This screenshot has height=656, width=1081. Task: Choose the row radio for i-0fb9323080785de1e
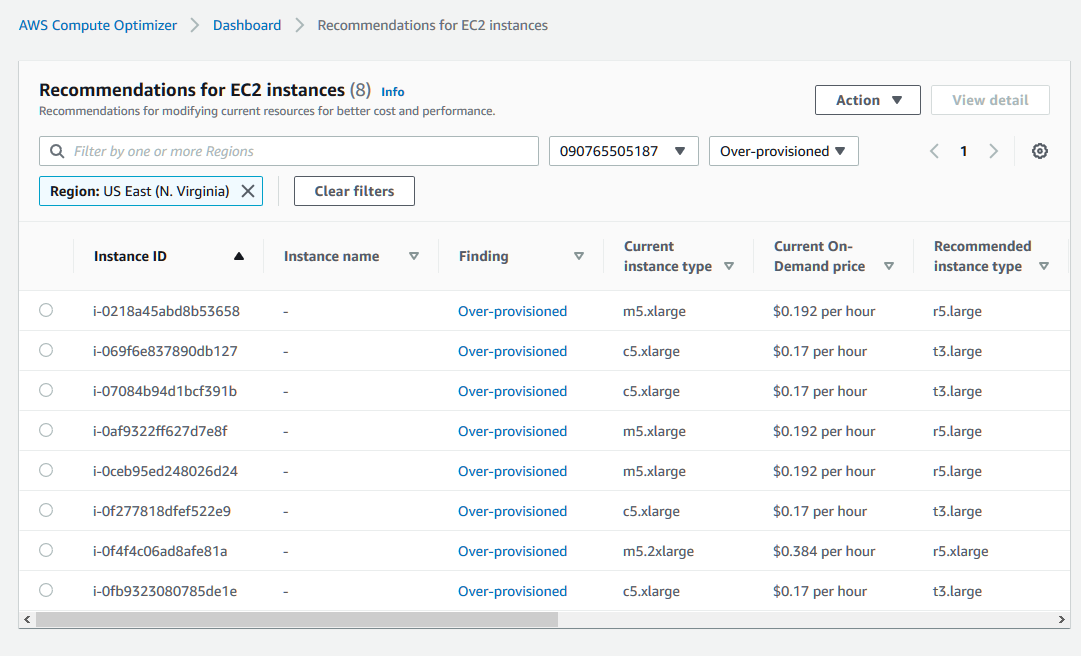pyautogui.click(x=45, y=590)
